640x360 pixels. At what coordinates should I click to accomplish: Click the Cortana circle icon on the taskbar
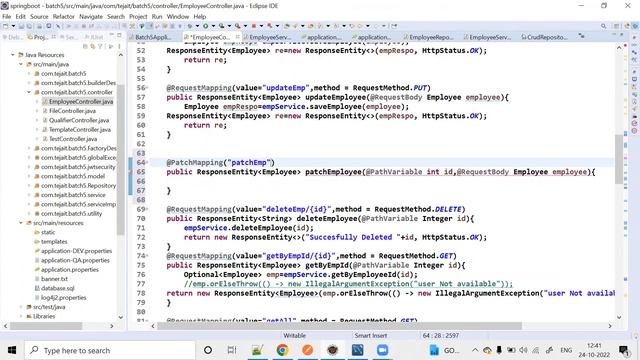tap(208, 350)
